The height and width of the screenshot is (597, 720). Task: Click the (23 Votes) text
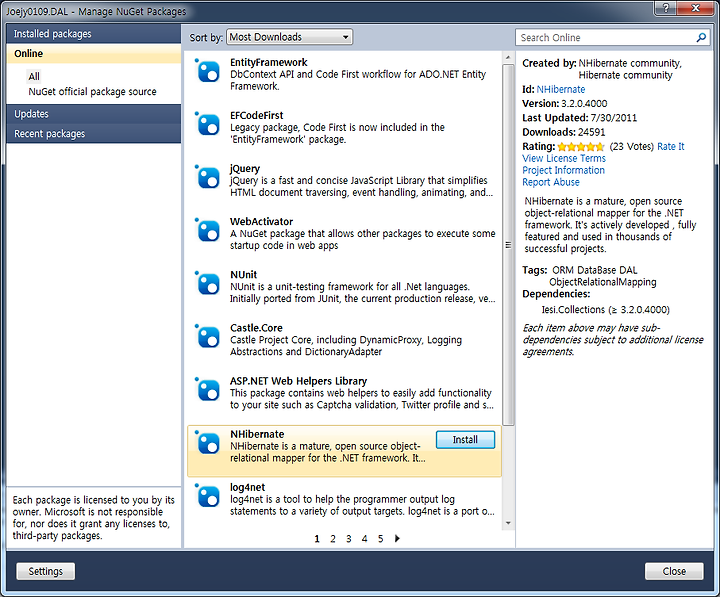coord(631,146)
